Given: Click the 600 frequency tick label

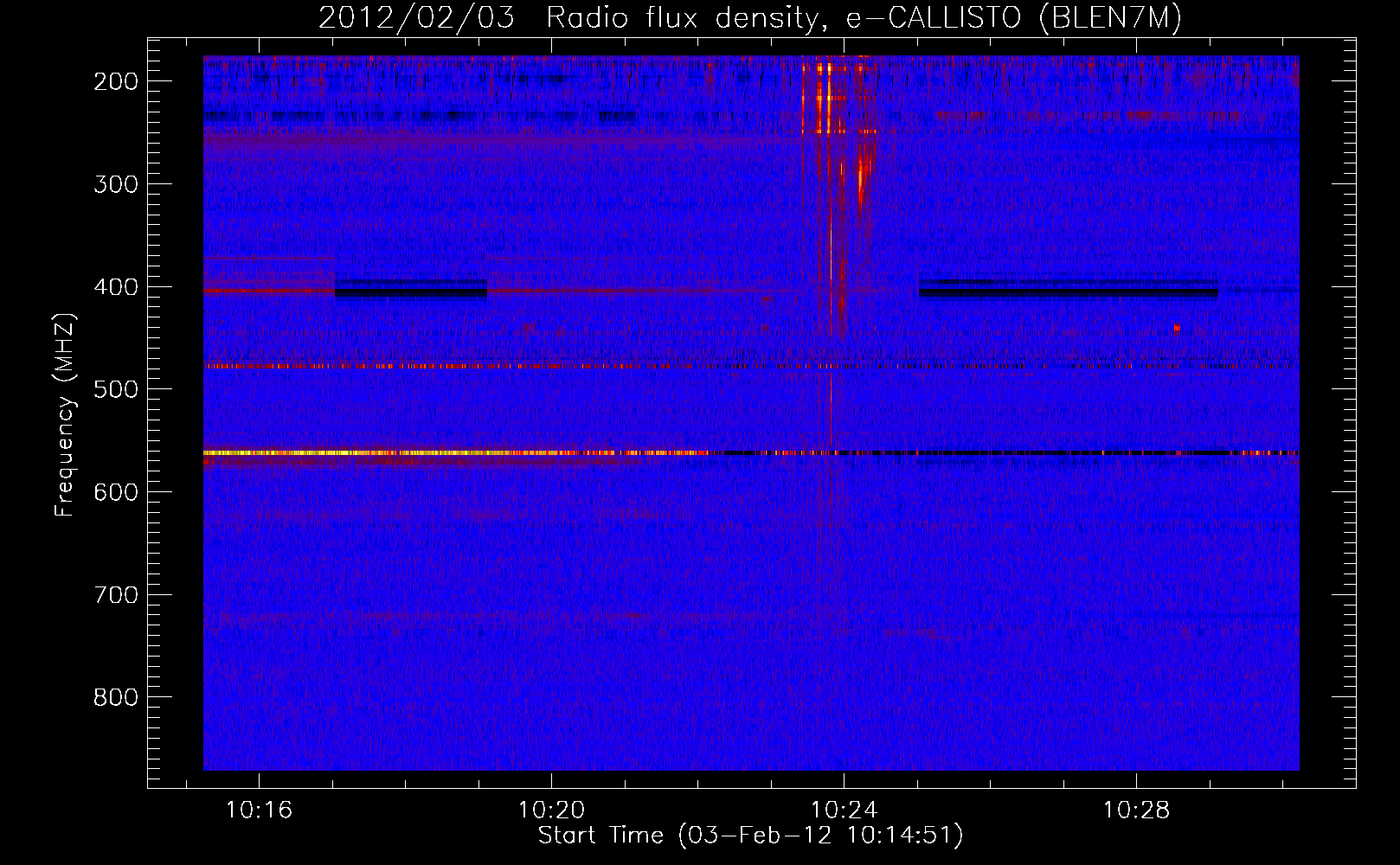Looking at the screenshot, I should pos(116,492).
